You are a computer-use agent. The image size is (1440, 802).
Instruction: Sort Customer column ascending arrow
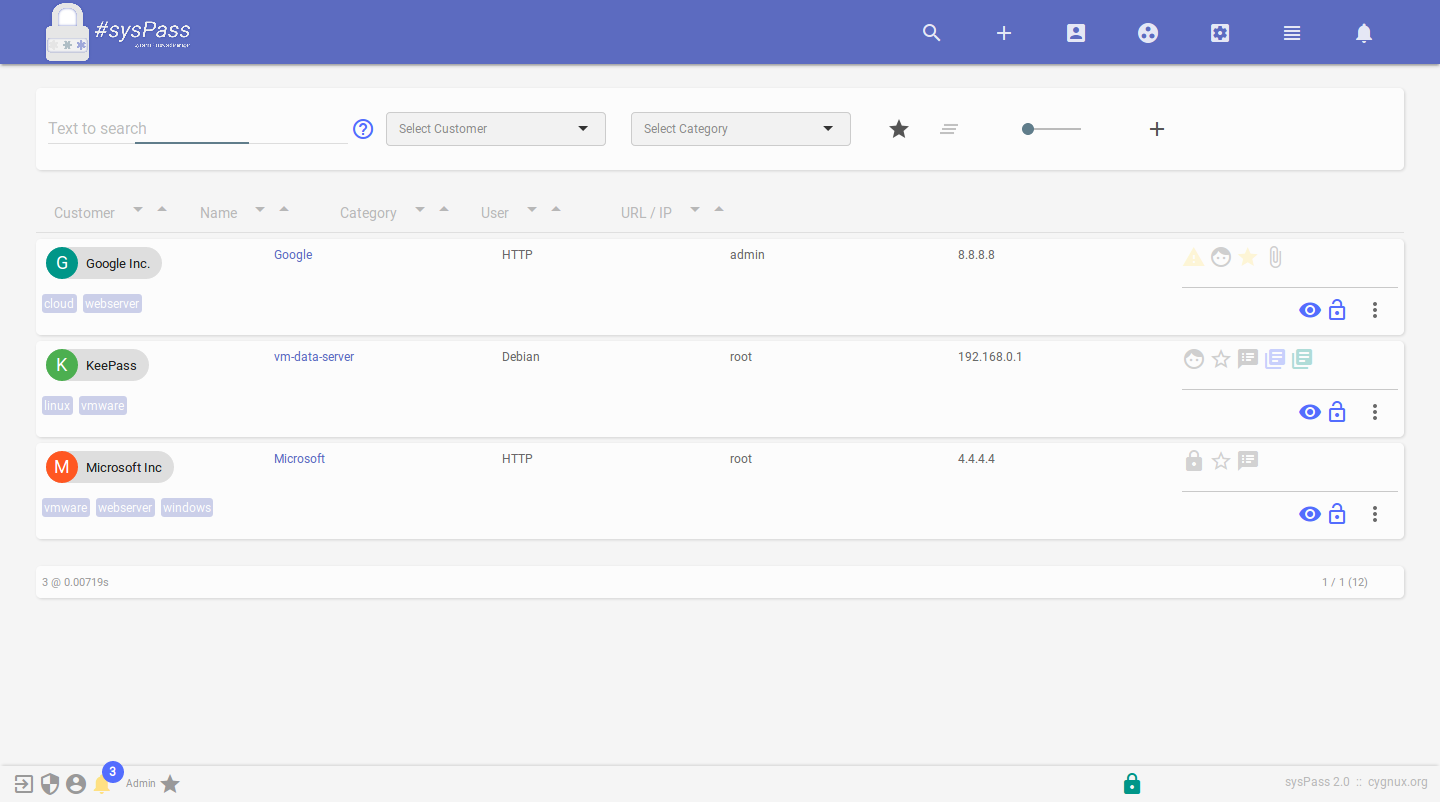coord(162,209)
